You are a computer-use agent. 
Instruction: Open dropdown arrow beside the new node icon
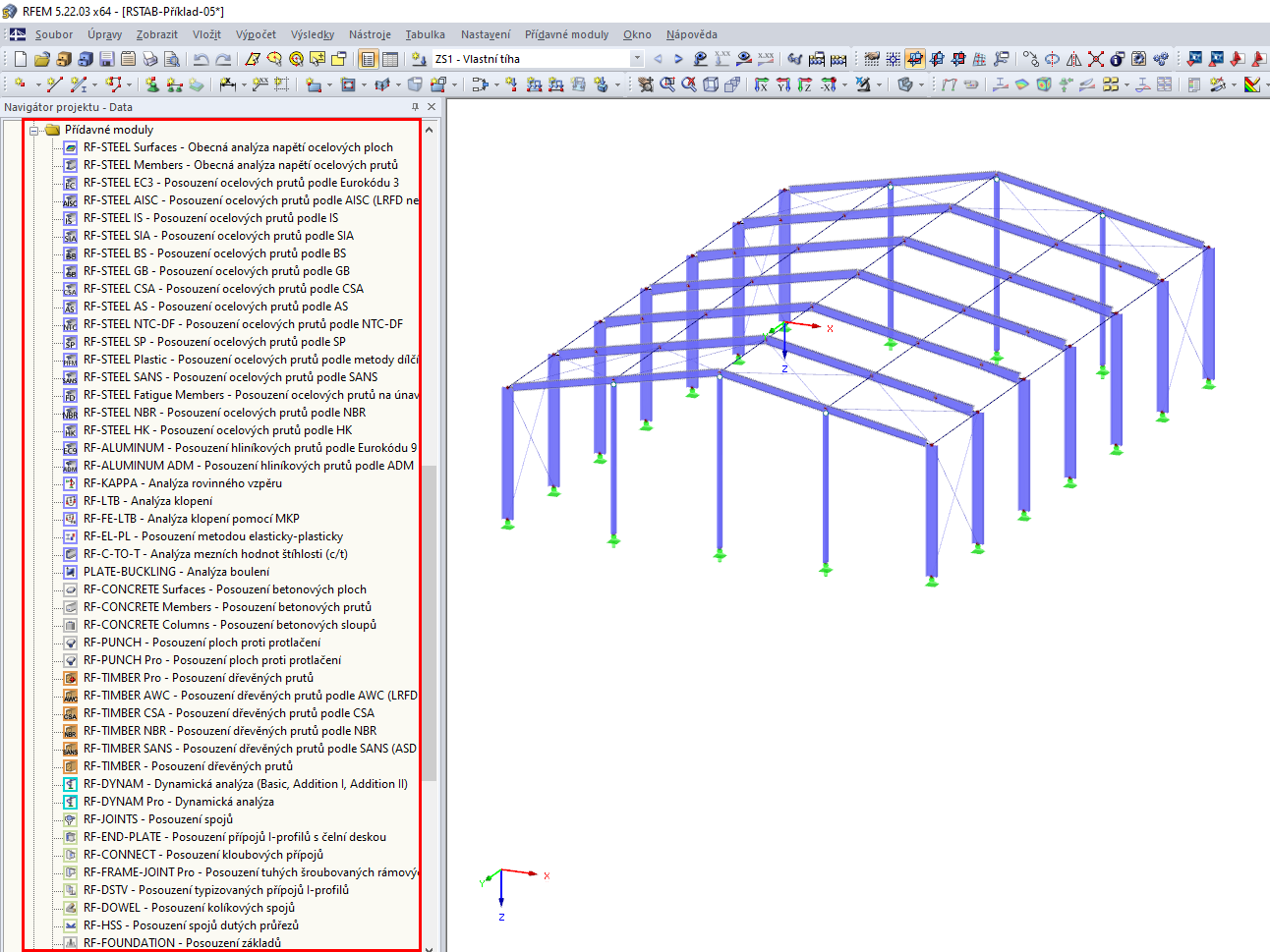[37, 84]
